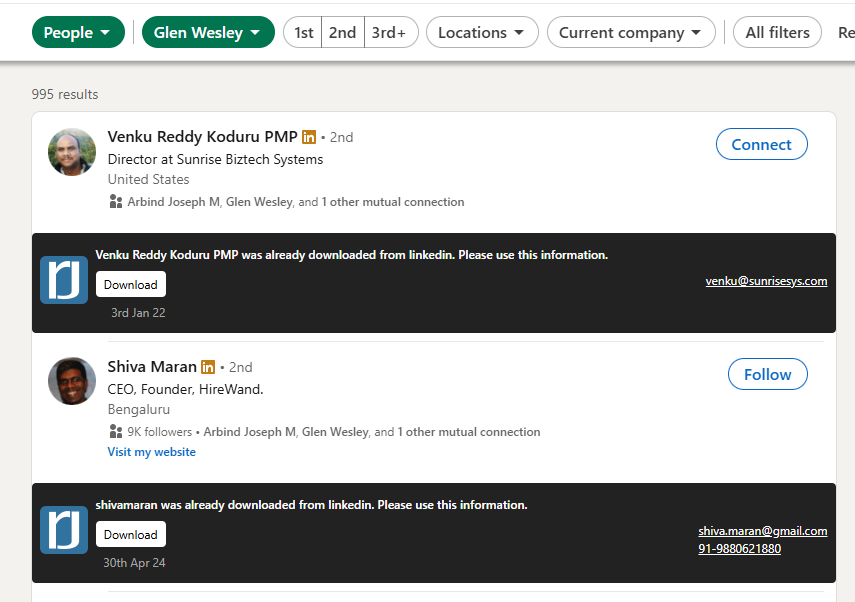Toggle the 3rd+ degree connections filter
The height and width of the screenshot is (602, 855).
tap(389, 32)
